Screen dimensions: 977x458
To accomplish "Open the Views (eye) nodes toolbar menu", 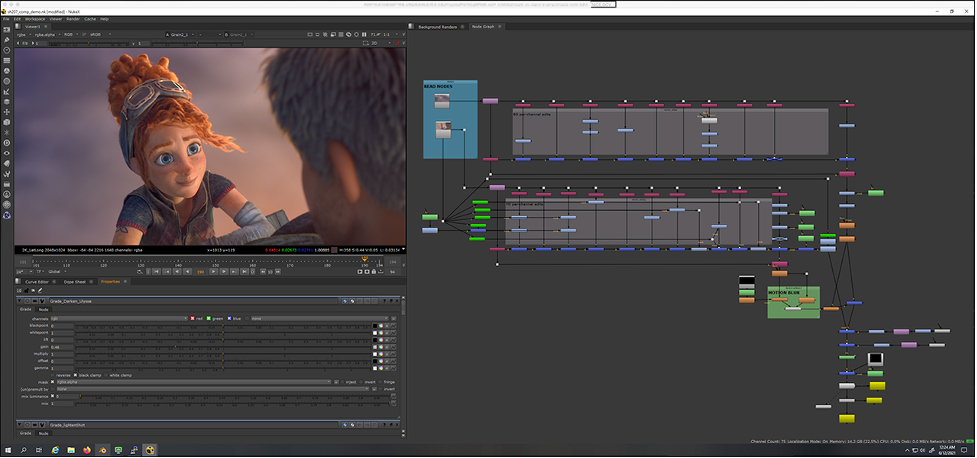I will 7,153.
